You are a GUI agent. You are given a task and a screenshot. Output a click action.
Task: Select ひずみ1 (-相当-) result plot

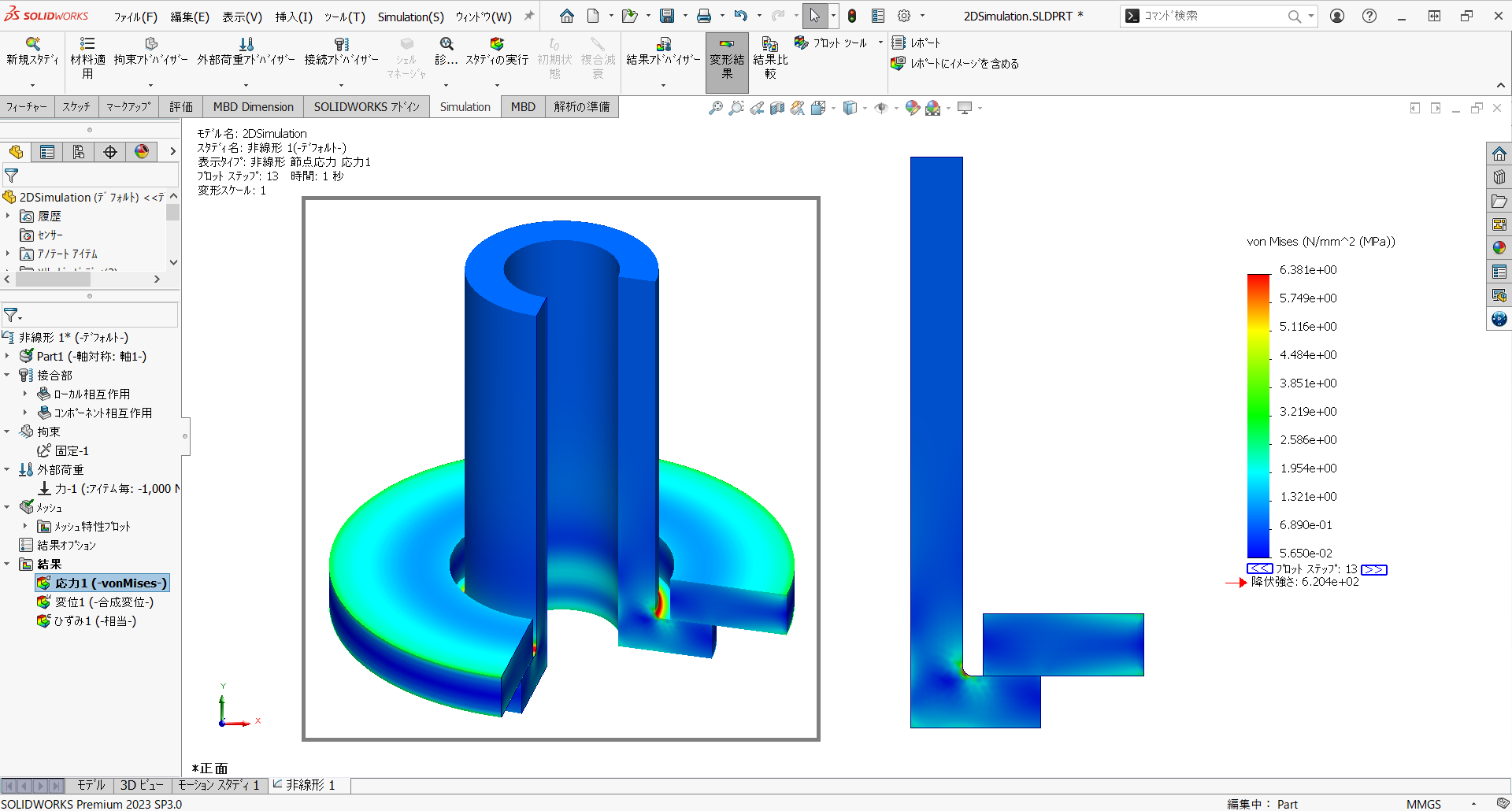(x=87, y=620)
